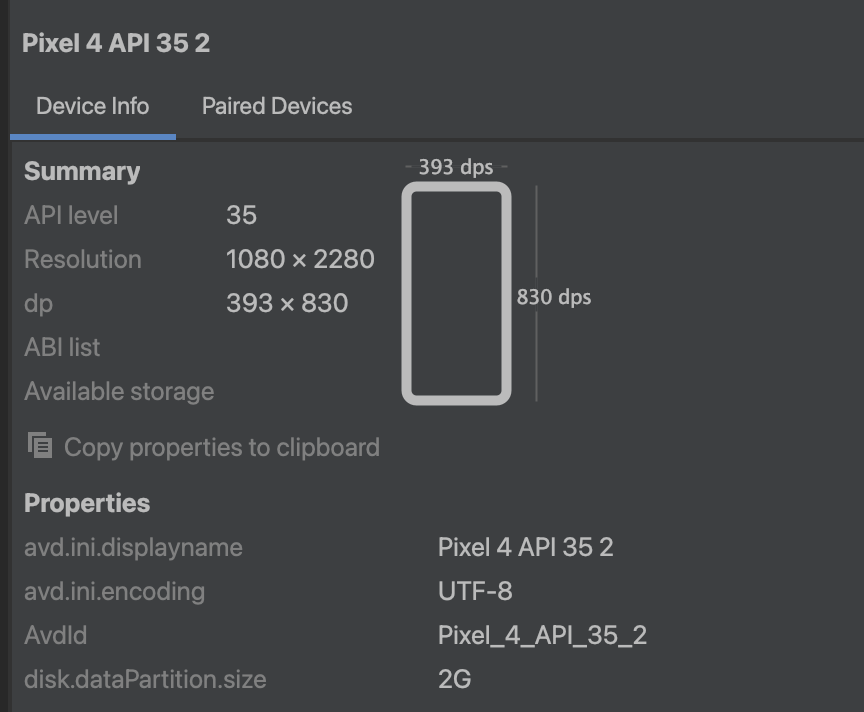Image resolution: width=864 pixels, height=712 pixels.
Task: Click the device screen preview outline
Action: (x=457, y=293)
